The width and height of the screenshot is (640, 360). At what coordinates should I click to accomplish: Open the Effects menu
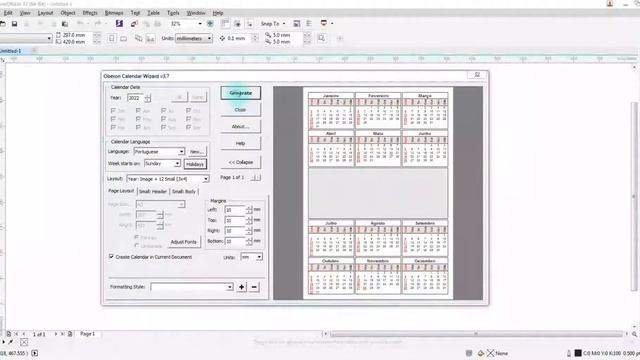(x=90, y=13)
